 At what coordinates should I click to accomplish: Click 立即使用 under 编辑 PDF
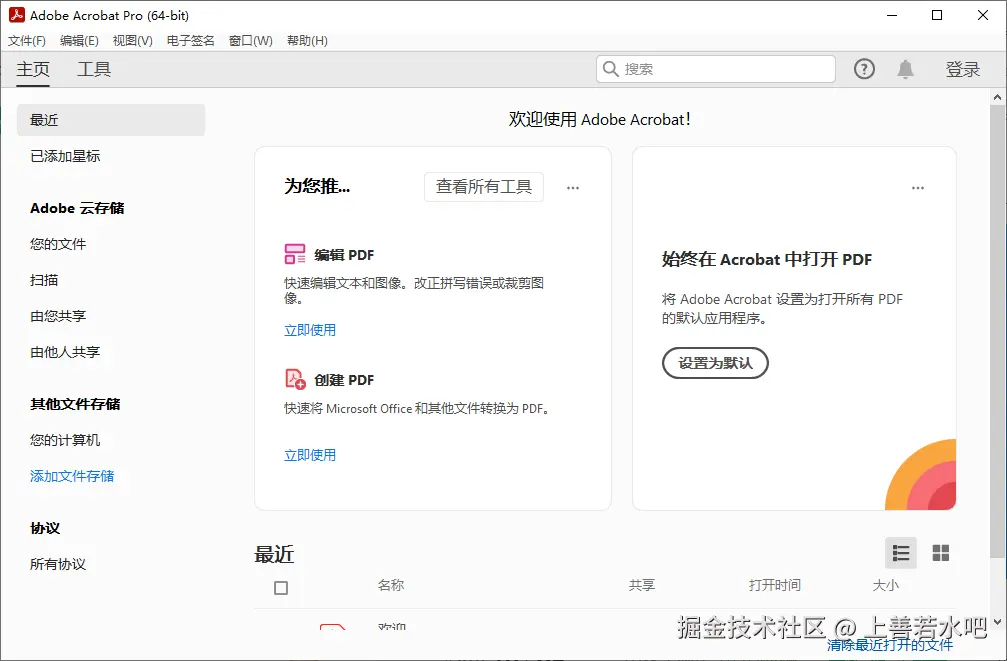point(310,330)
